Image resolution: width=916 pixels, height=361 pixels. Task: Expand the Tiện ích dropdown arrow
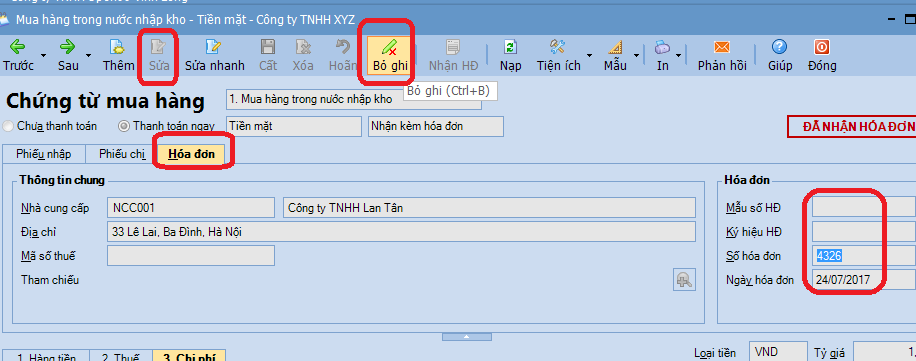click(x=589, y=55)
